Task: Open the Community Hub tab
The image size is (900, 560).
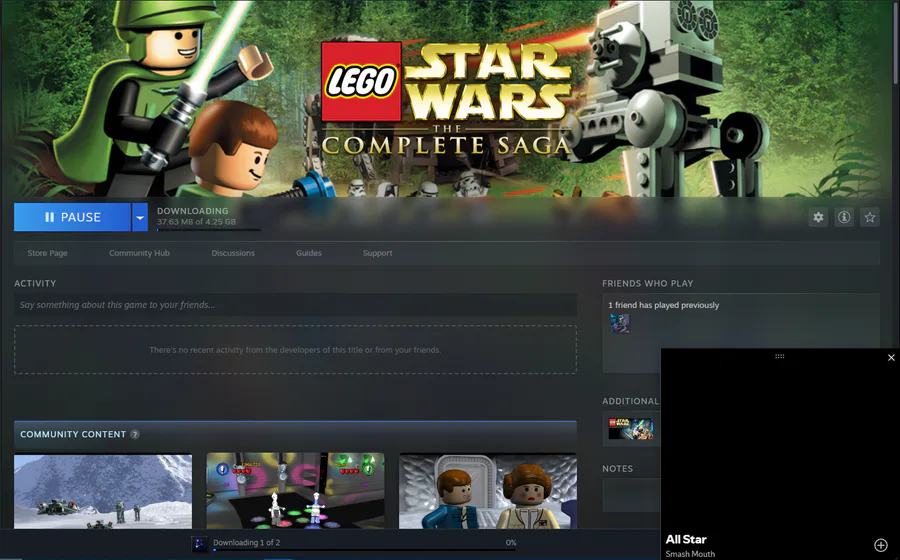Action: click(139, 253)
